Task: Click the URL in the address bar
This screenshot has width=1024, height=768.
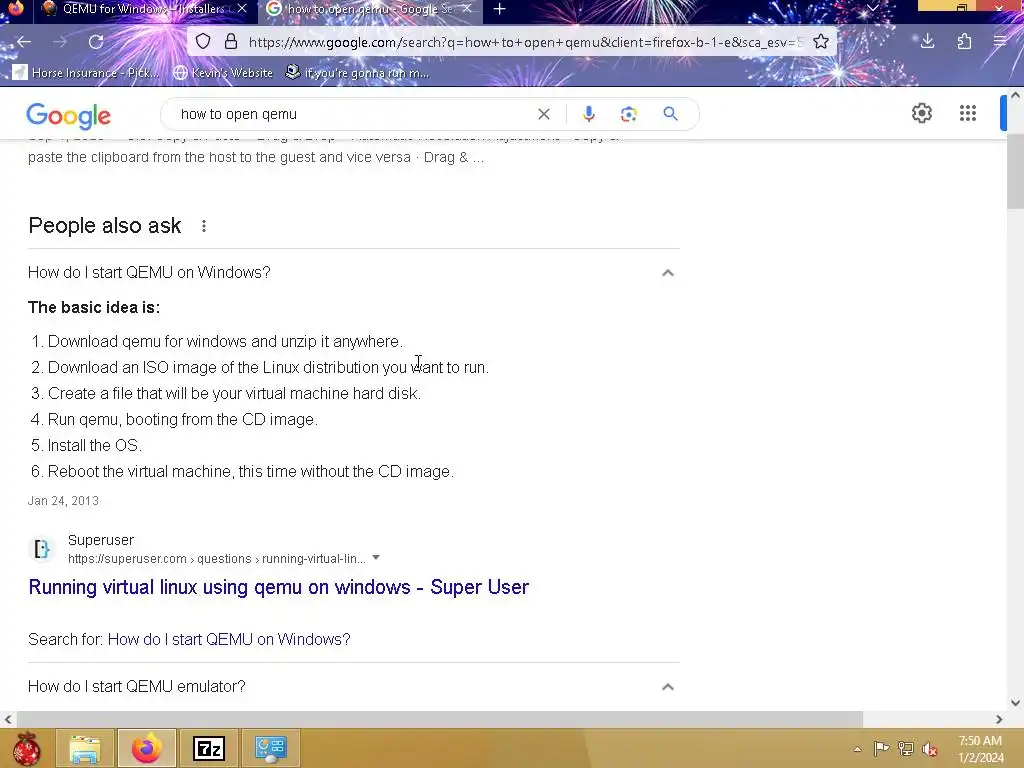Action: (526, 42)
